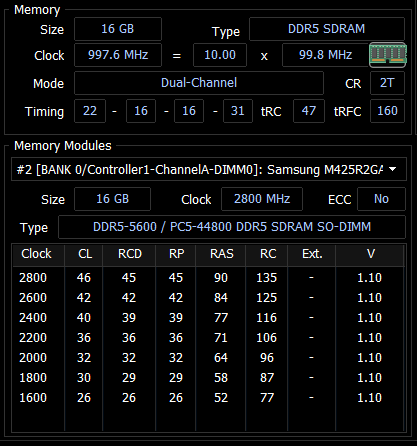Click RC value 125 in the 2600 row

click(267, 298)
